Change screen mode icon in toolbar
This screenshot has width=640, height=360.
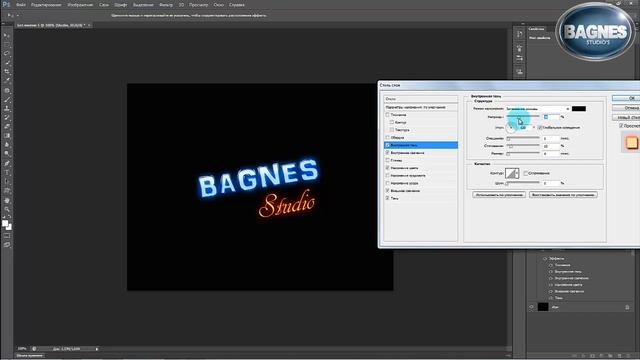(x=7, y=245)
